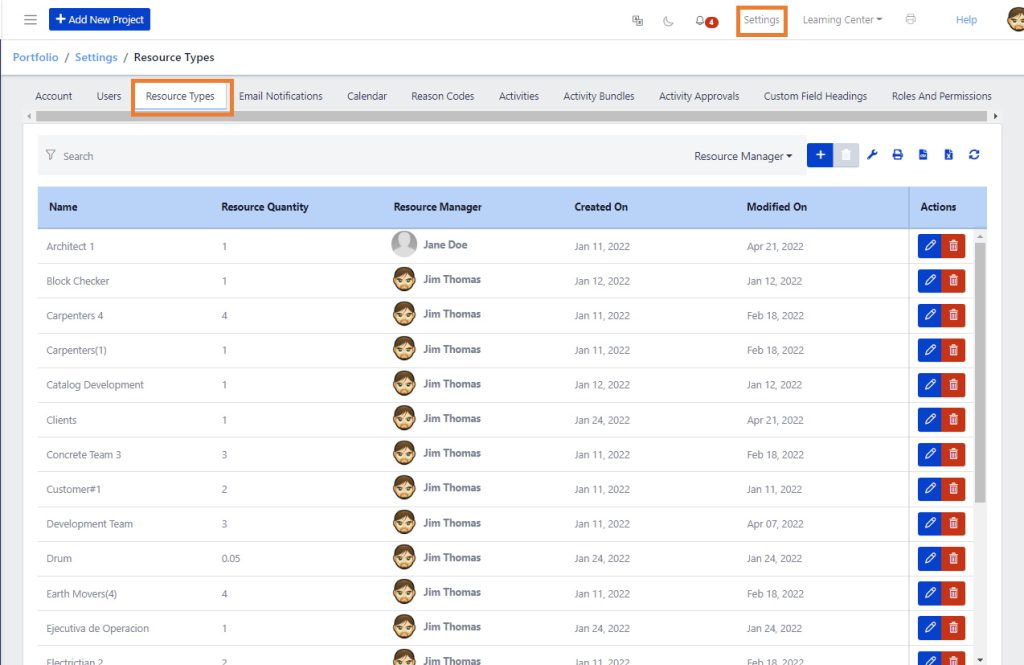Image resolution: width=1024 pixels, height=665 pixels.
Task: Add a new resource type with plus button
Action: coord(820,155)
